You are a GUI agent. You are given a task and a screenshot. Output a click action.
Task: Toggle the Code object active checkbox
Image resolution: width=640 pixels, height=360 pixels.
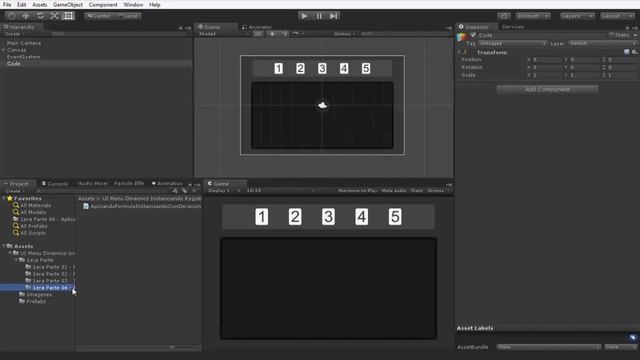473,35
